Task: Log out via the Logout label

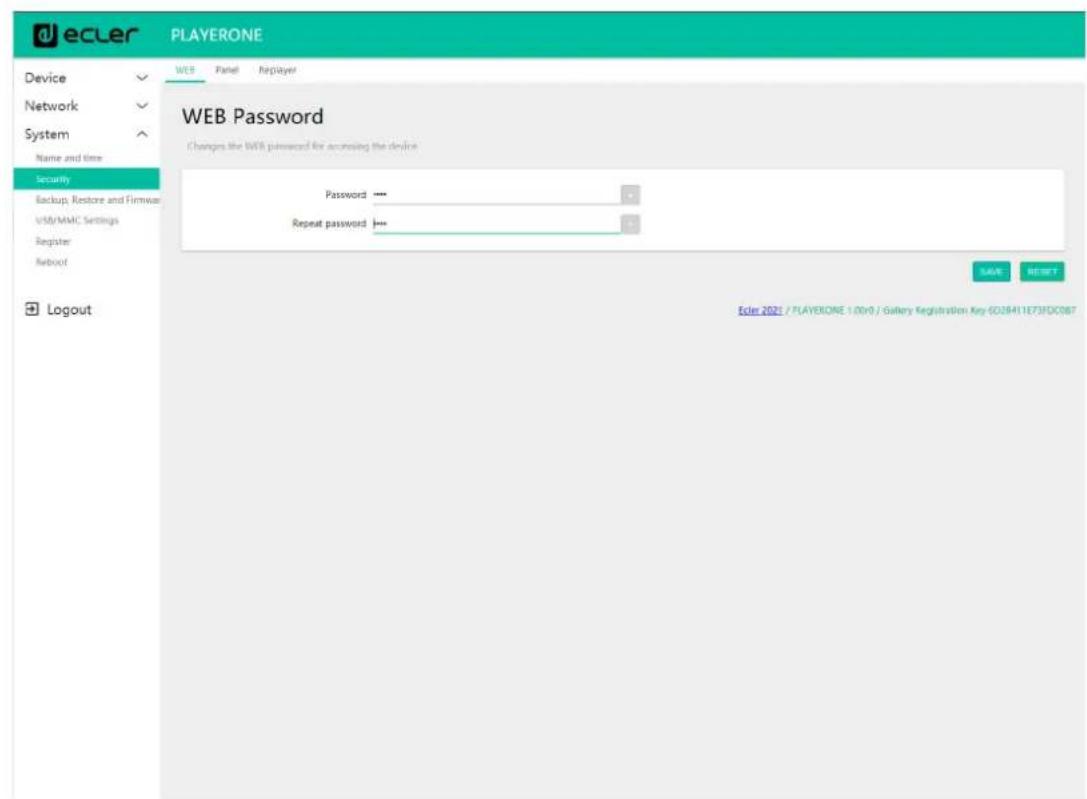Action: (x=69, y=310)
